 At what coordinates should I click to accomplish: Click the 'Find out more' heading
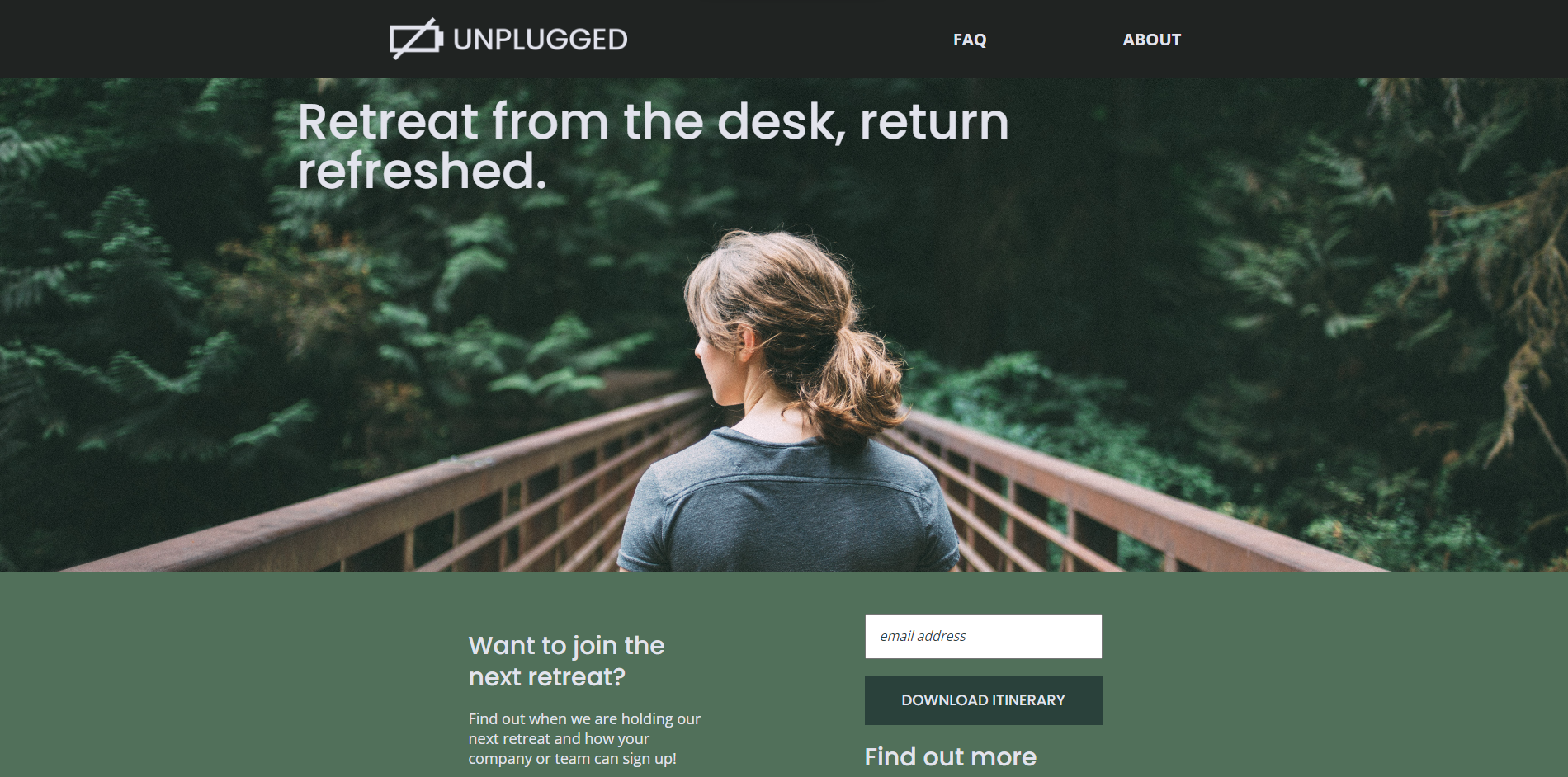tap(950, 756)
